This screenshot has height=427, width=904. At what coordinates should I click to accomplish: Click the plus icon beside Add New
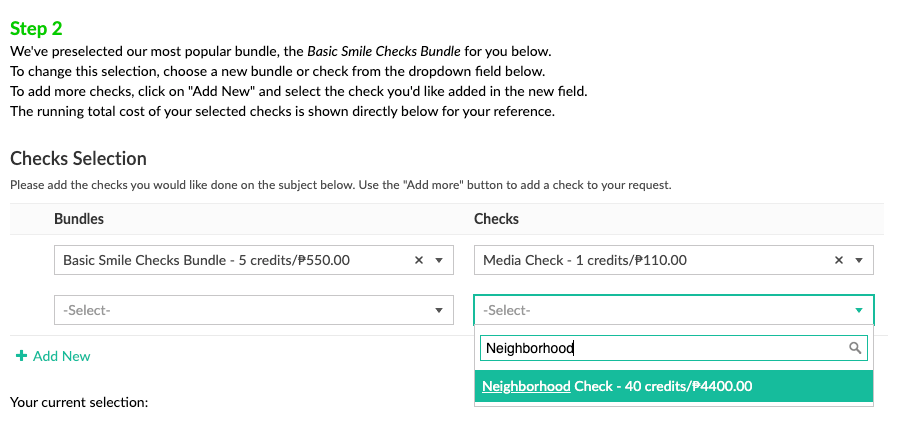coord(22,356)
